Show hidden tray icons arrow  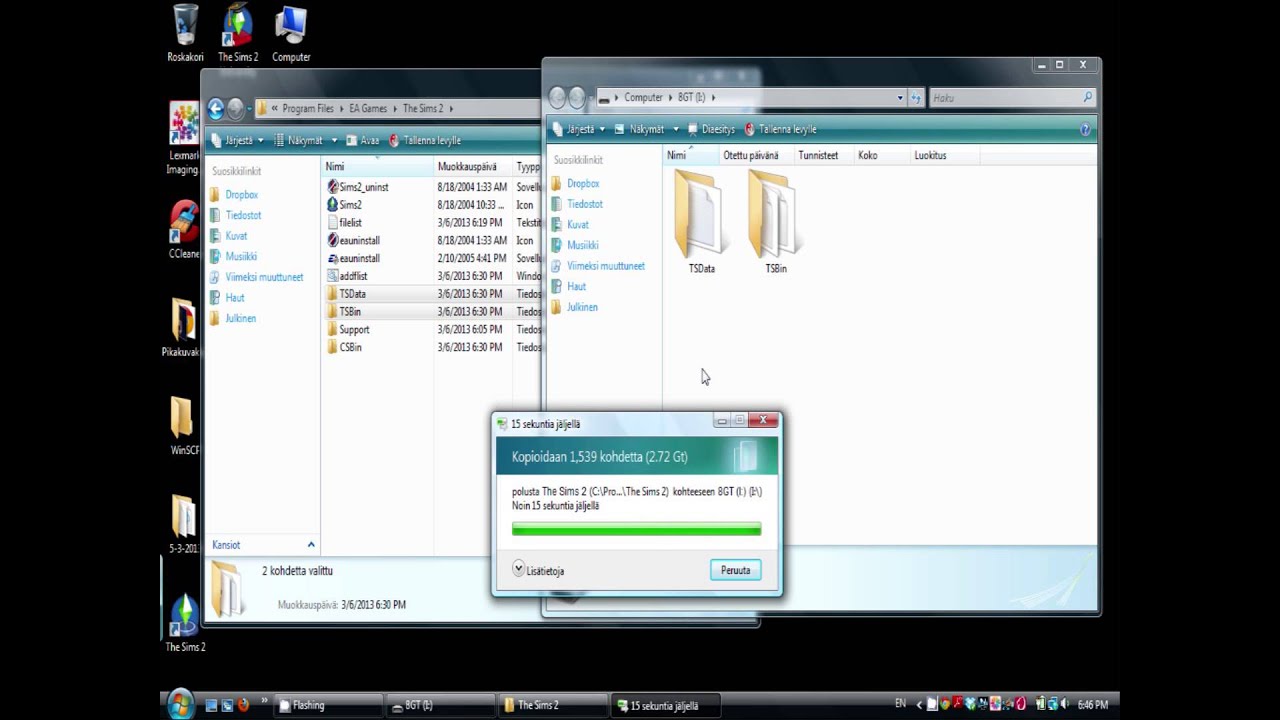click(x=920, y=705)
